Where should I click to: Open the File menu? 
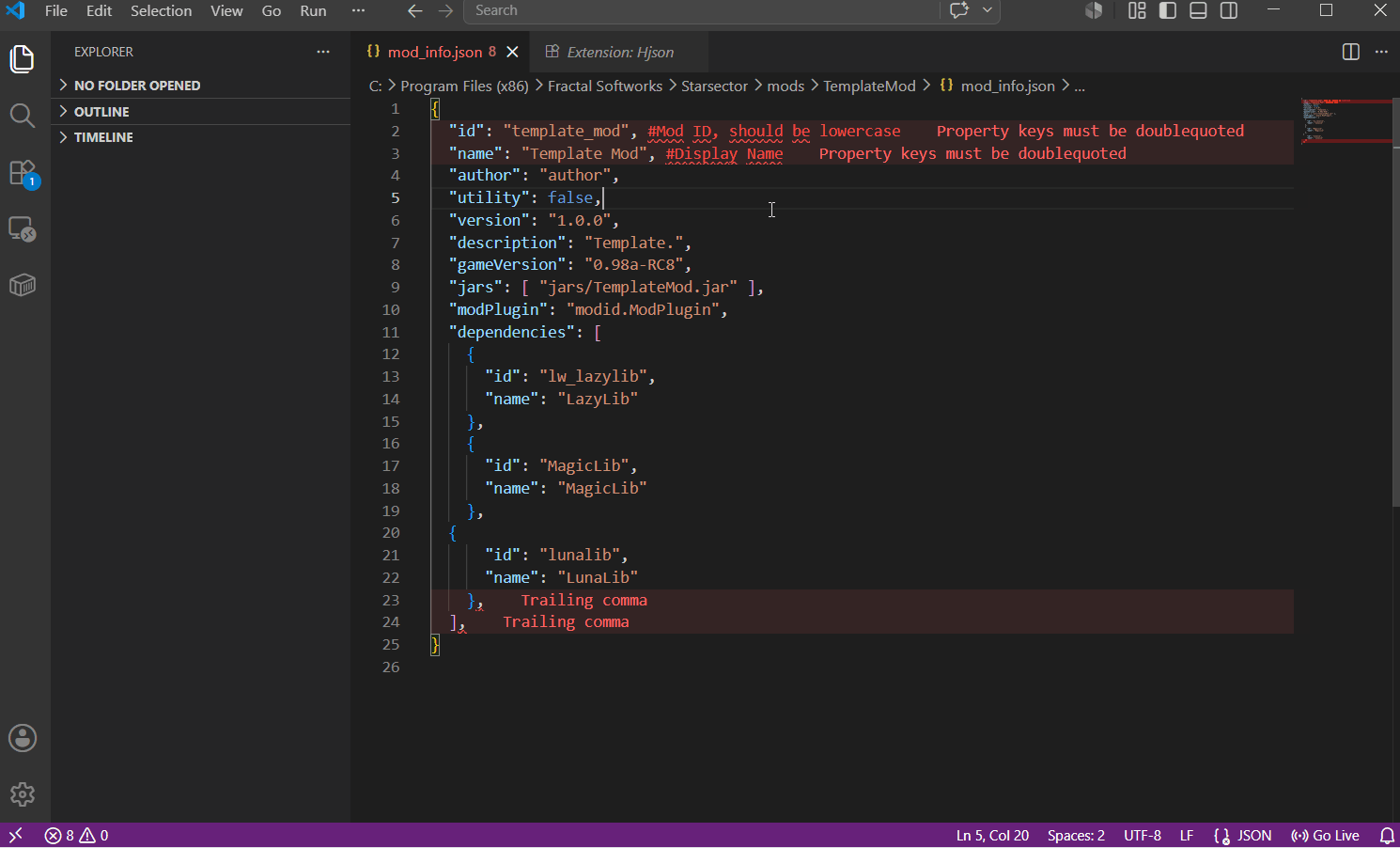pos(56,10)
